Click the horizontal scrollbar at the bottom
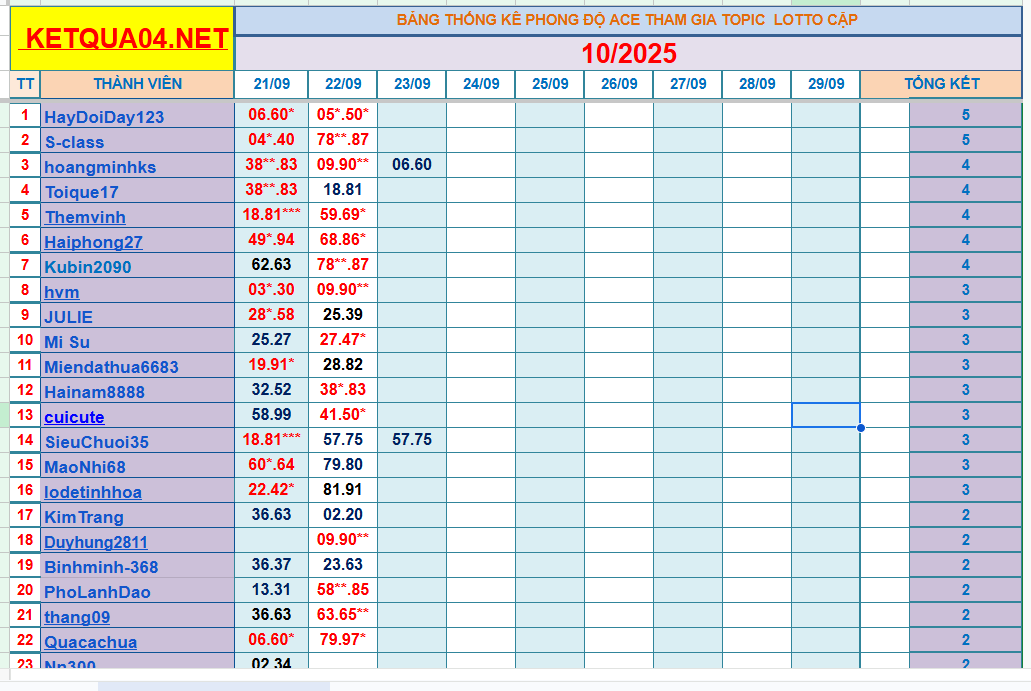The height and width of the screenshot is (691, 1031). tap(213, 686)
